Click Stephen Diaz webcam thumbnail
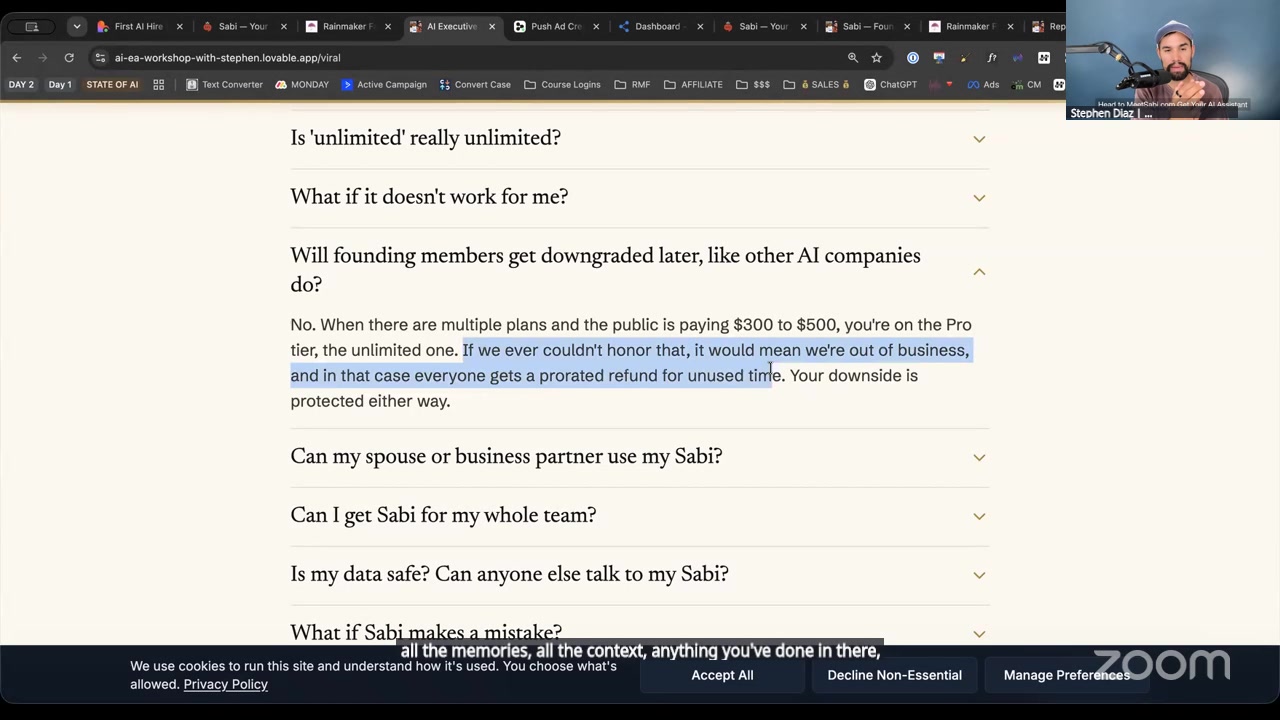The width and height of the screenshot is (1280, 720). pyautogui.click(x=1172, y=60)
